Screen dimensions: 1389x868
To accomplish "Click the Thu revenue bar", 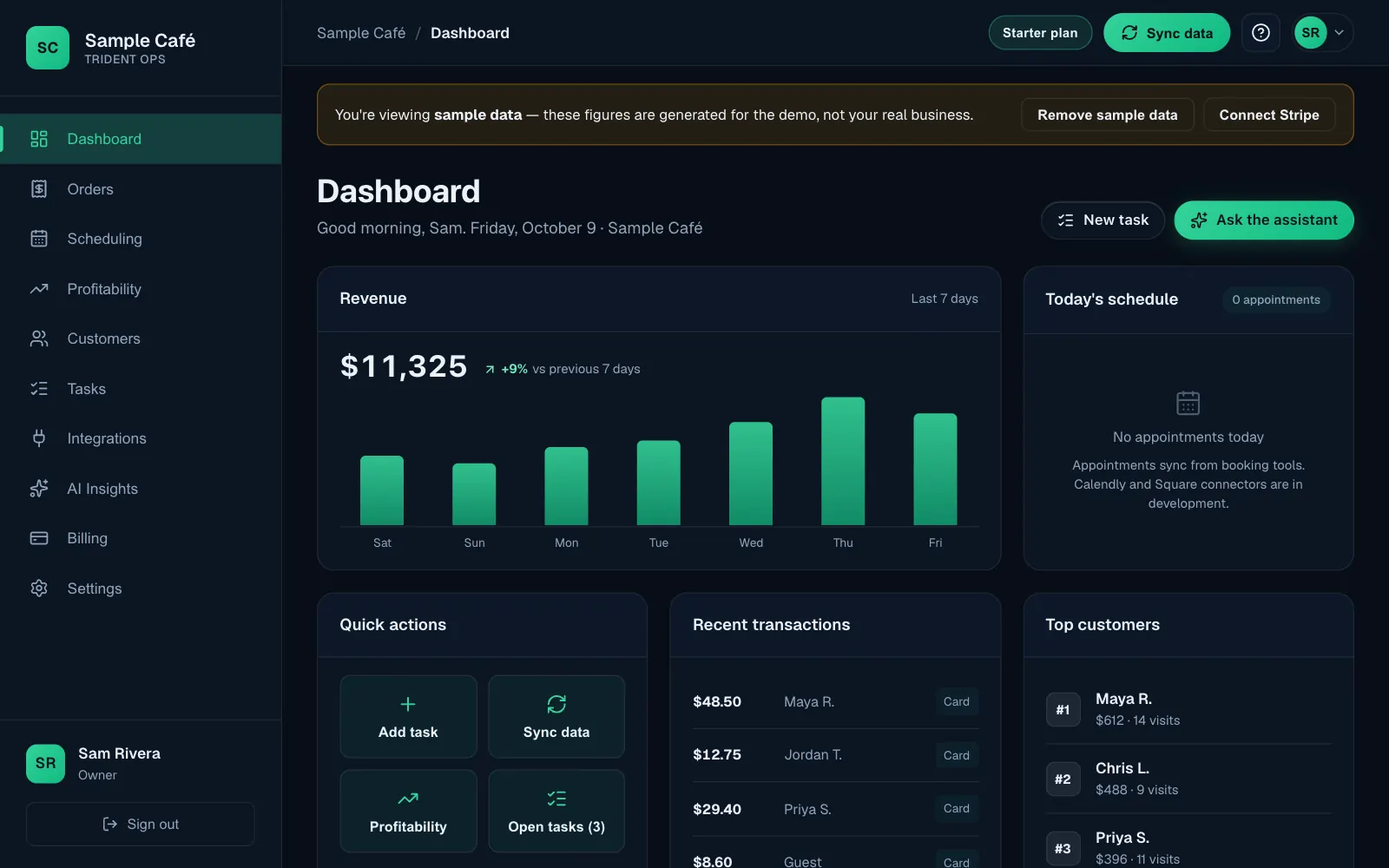I will point(843,461).
